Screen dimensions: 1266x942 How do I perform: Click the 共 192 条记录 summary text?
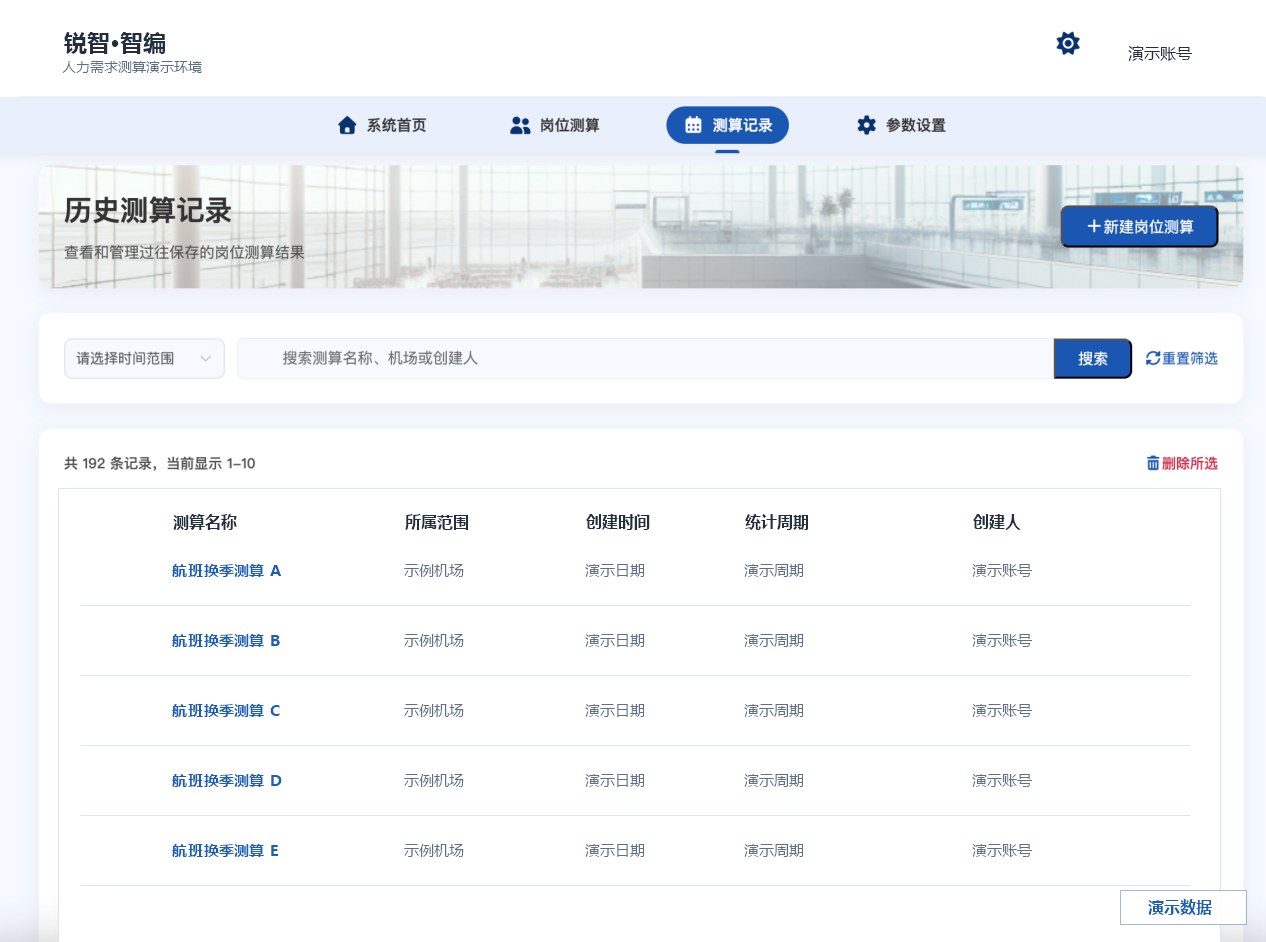point(160,463)
